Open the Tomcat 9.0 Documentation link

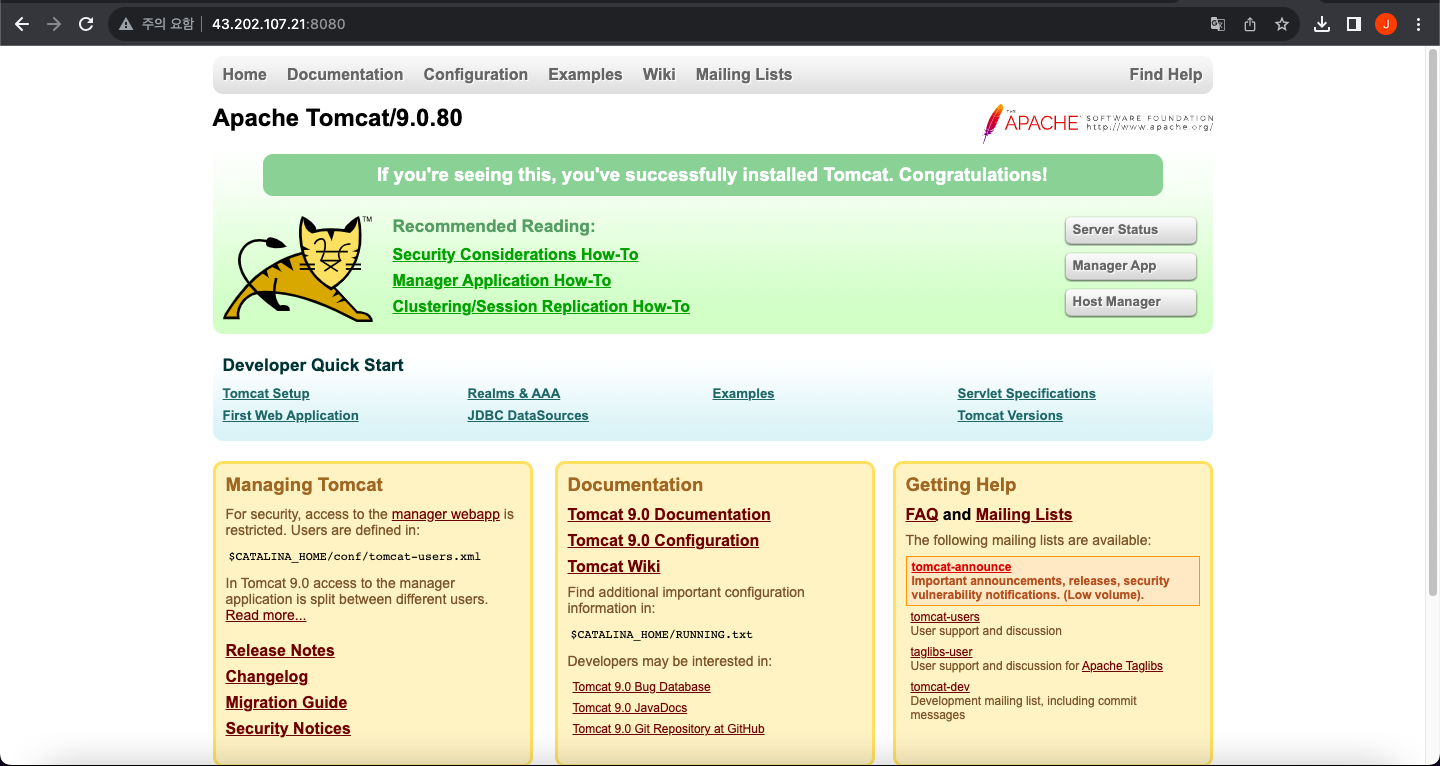[669, 514]
